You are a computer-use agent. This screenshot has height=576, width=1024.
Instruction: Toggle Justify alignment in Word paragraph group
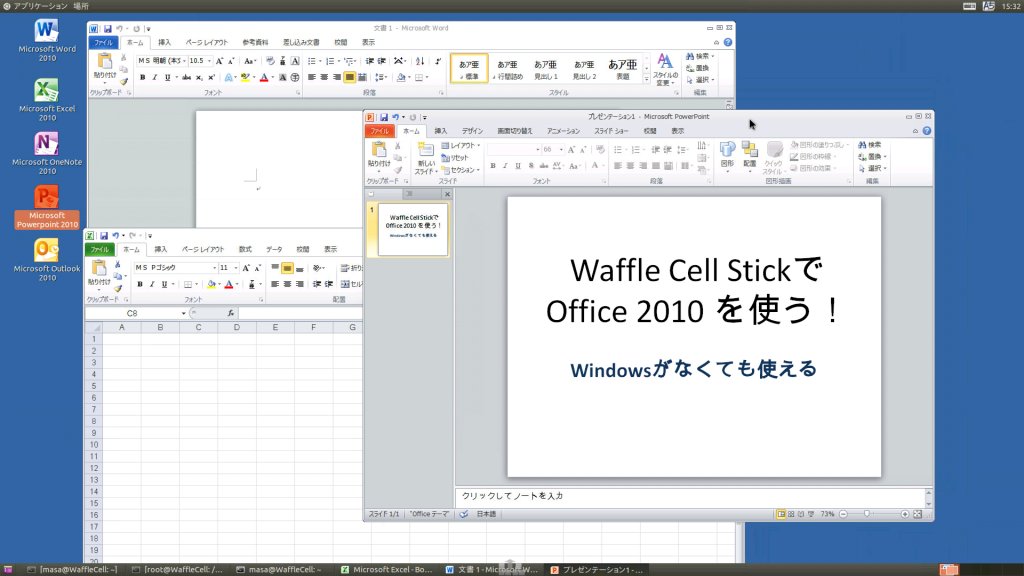[x=349, y=78]
